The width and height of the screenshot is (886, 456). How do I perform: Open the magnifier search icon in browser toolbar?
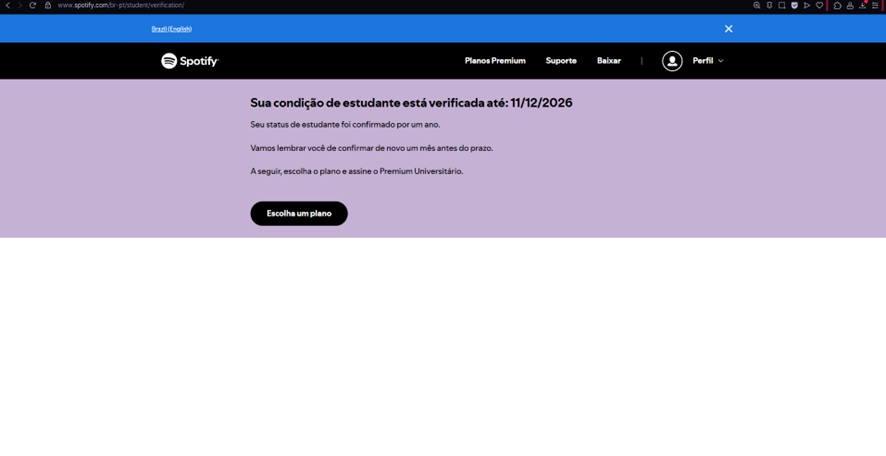click(x=757, y=5)
